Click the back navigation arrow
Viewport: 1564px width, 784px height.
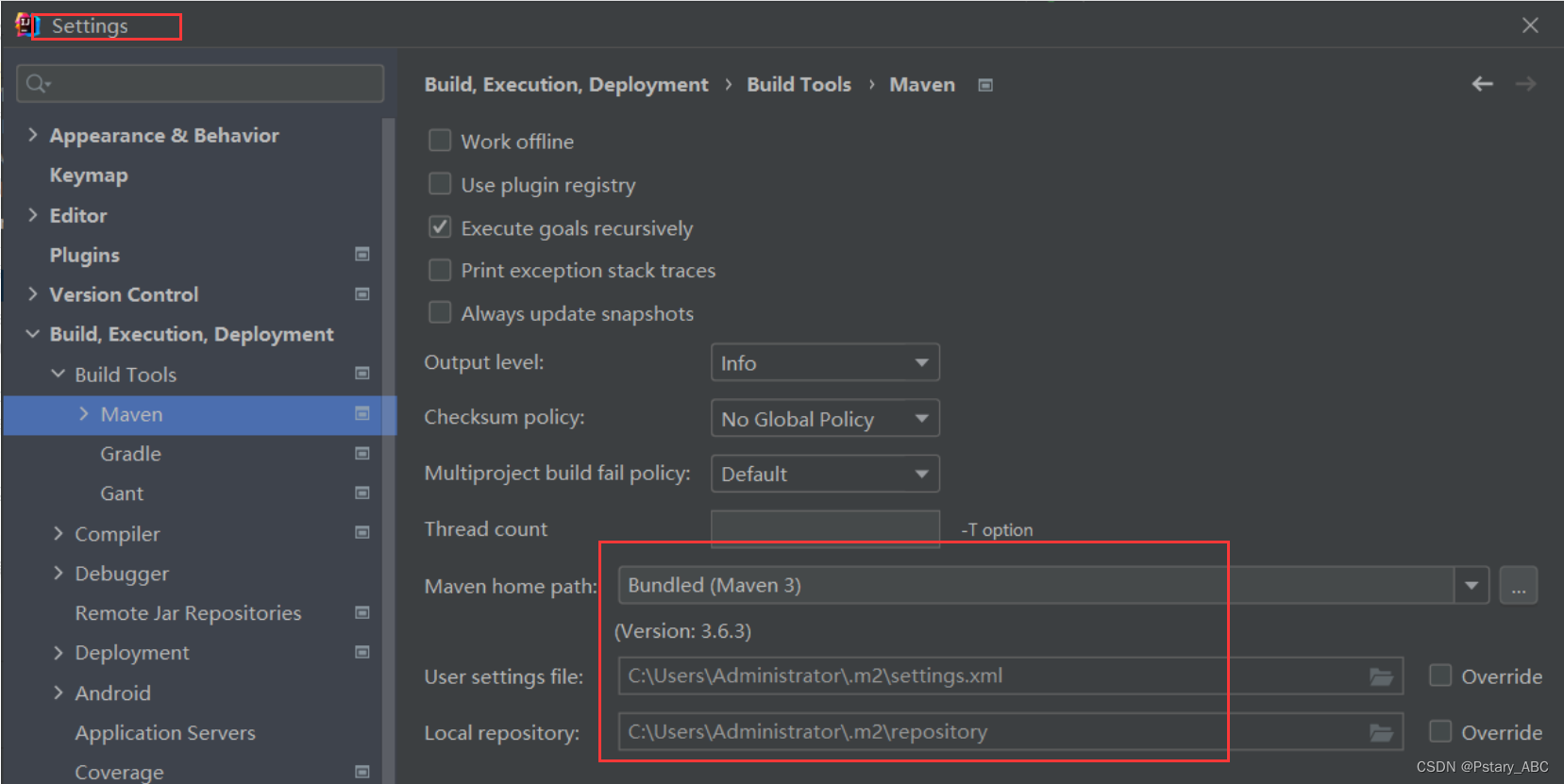[x=1482, y=84]
